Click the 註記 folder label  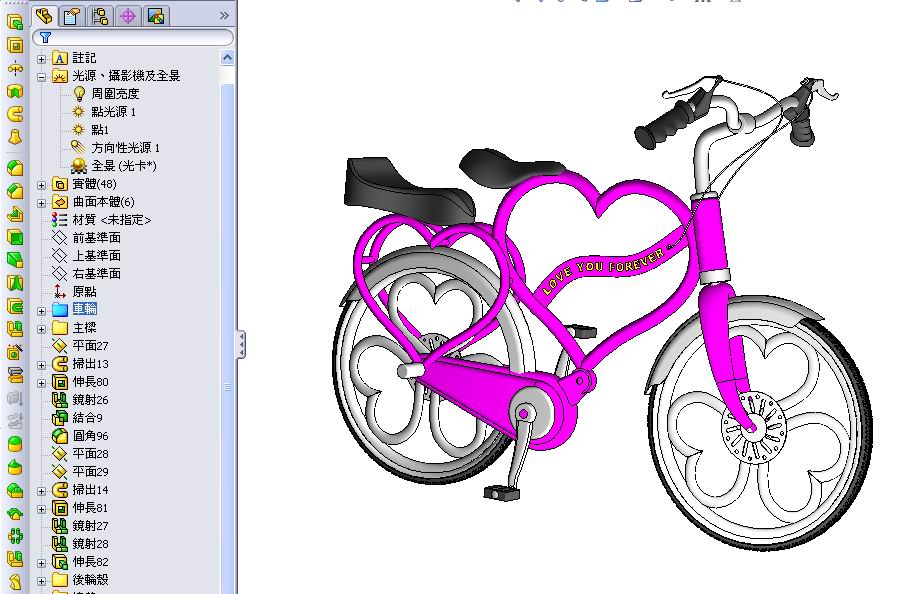click(84, 58)
